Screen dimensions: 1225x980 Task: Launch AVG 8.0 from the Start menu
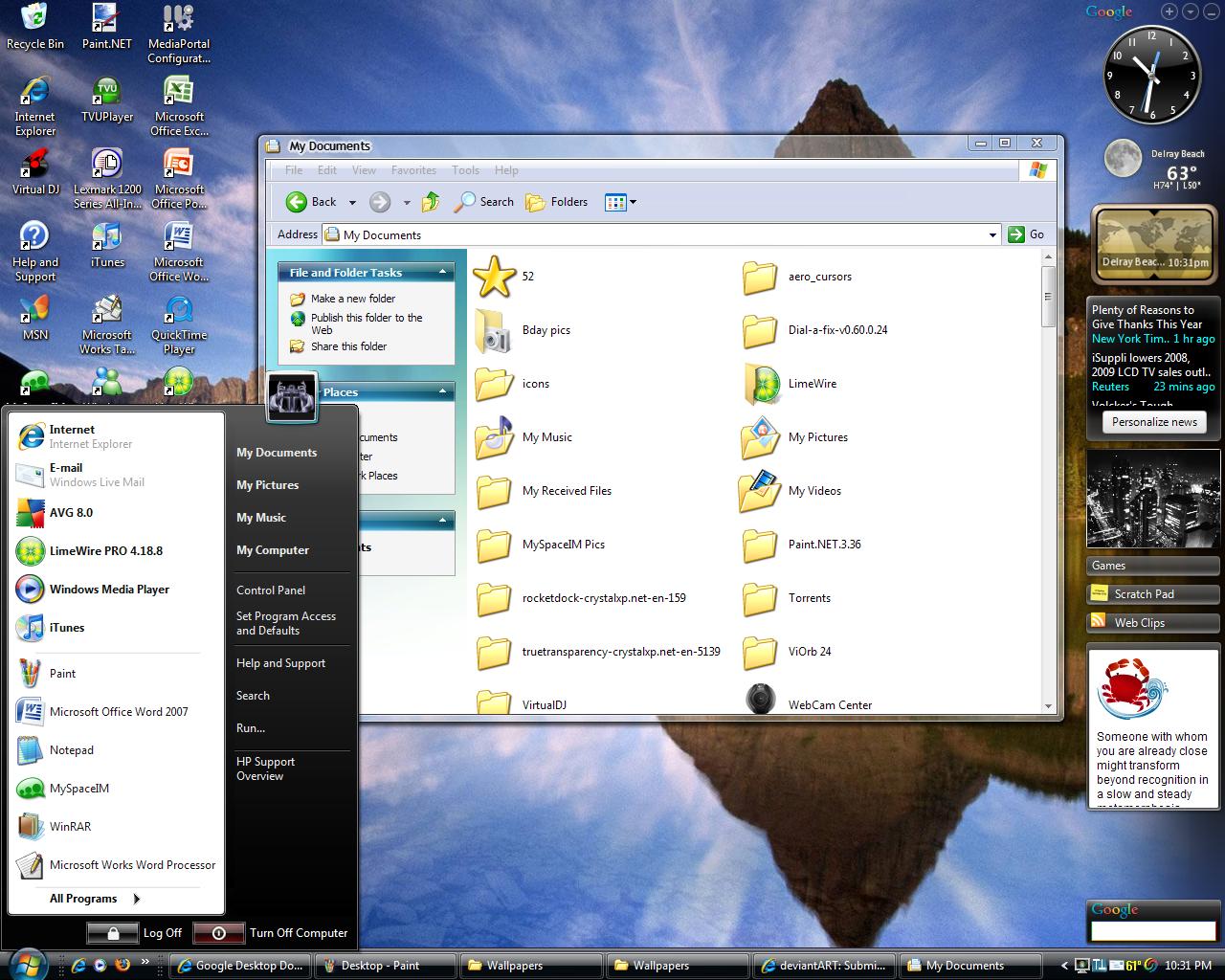pos(71,512)
